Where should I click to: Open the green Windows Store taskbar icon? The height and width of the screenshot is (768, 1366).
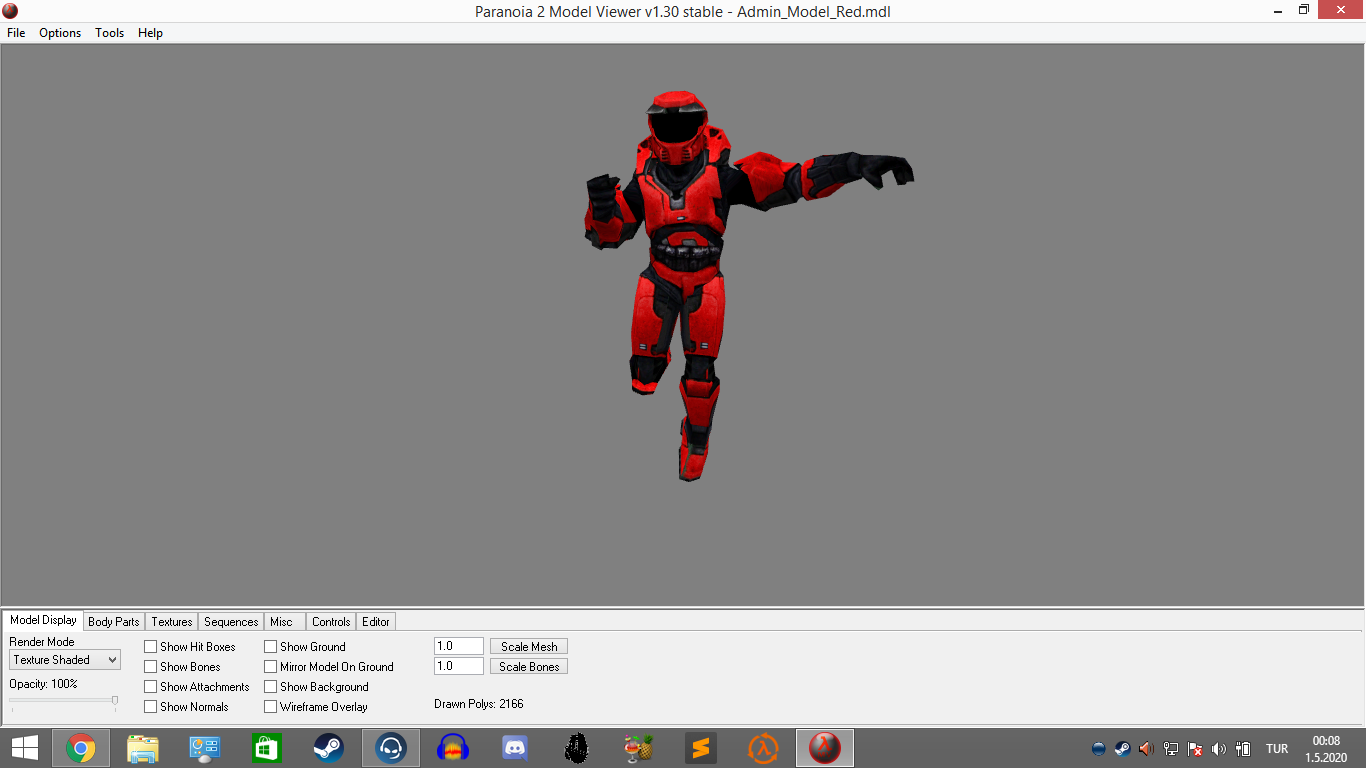tap(267, 748)
